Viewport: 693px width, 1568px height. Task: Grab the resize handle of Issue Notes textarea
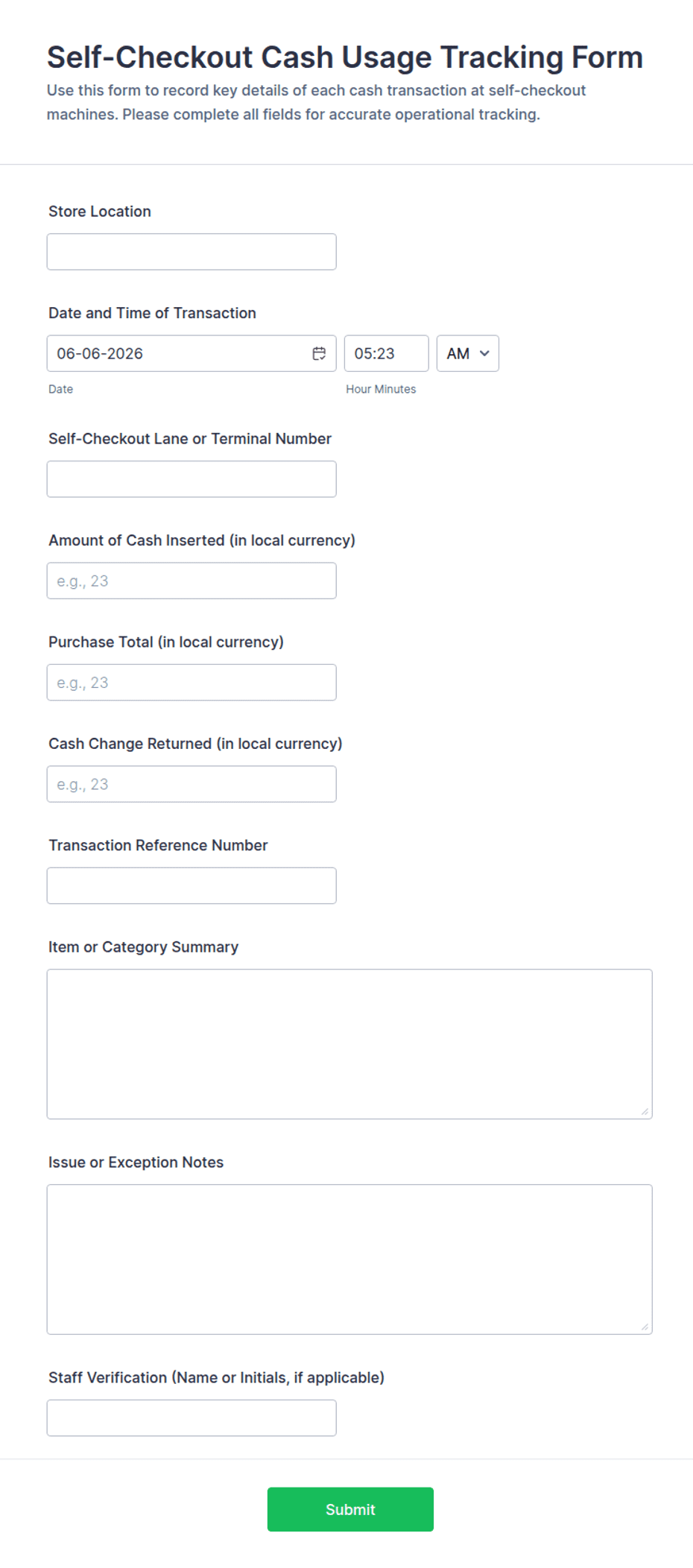coord(645,1327)
